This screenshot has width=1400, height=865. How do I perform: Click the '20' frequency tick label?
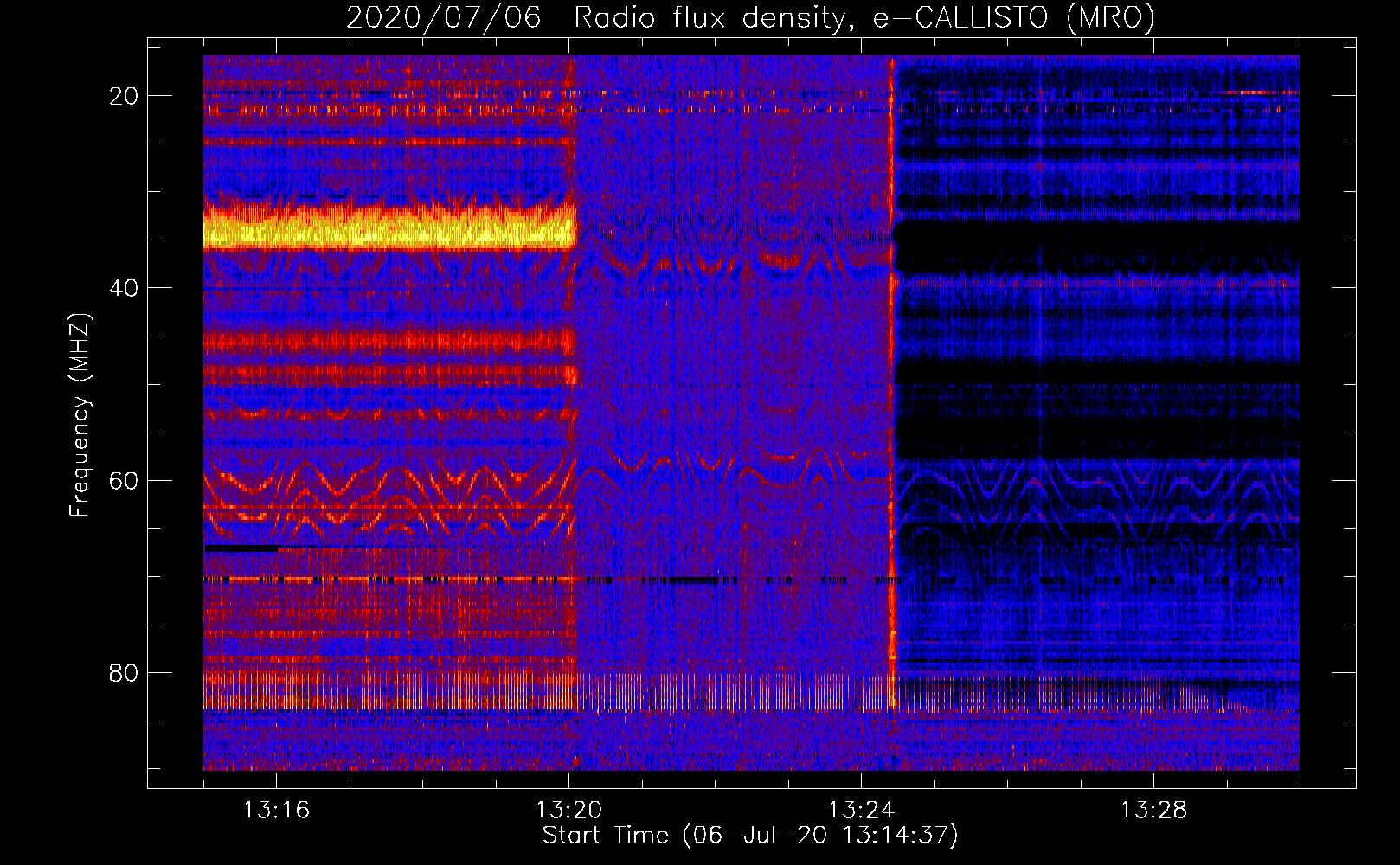click(124, 96)
